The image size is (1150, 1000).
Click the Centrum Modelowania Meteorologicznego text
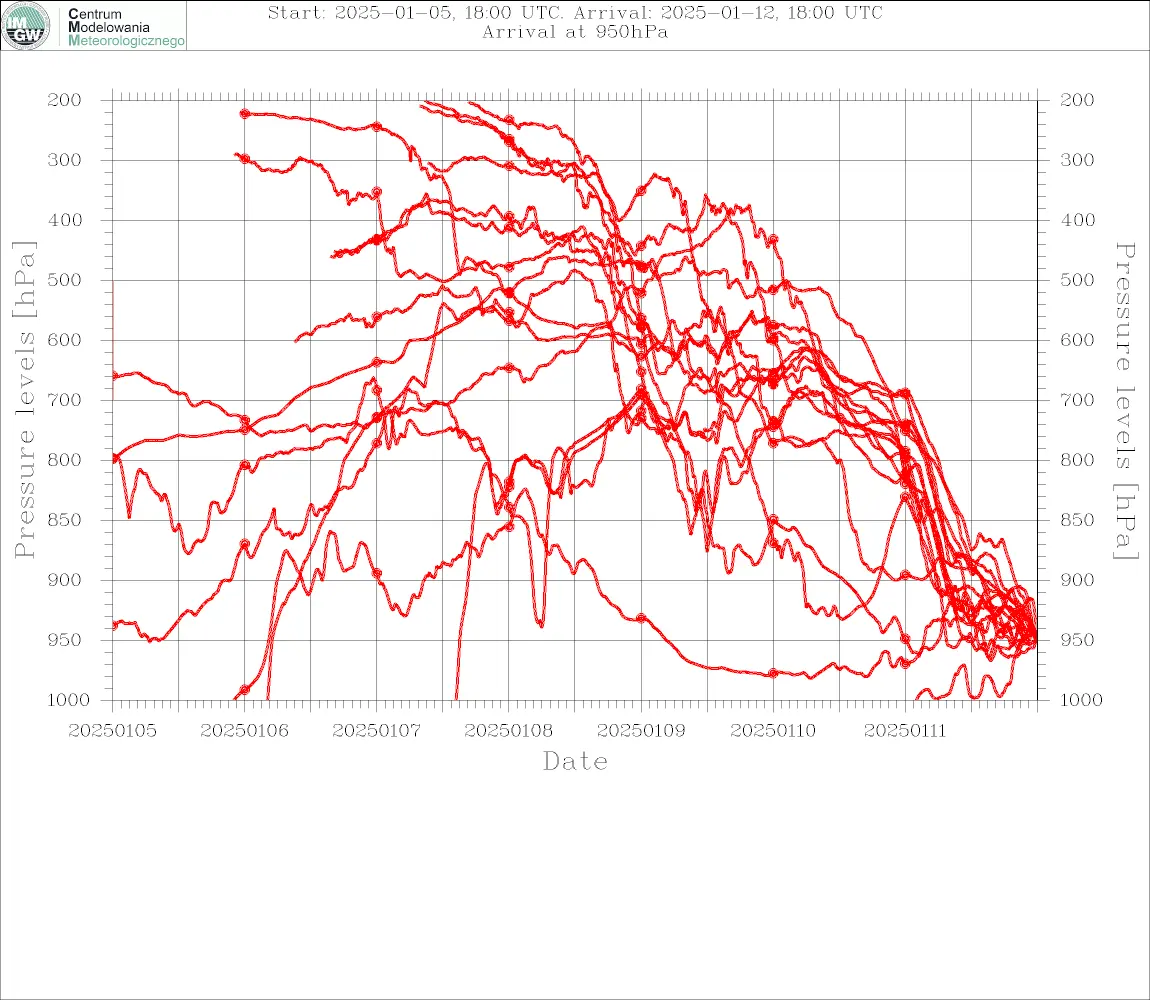[x=126, y=27]
